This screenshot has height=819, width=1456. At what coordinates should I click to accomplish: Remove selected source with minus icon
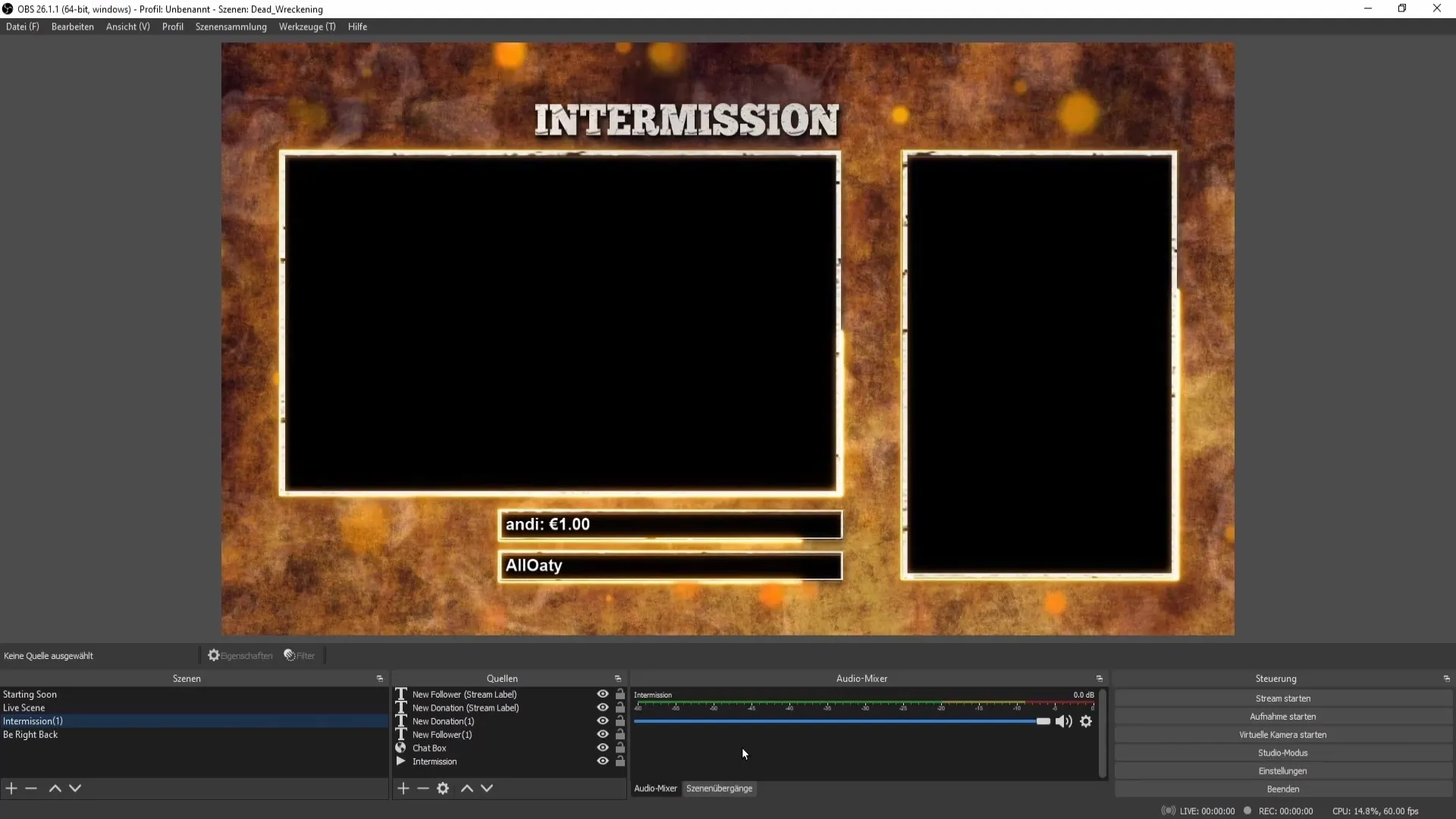click(423, 789)
